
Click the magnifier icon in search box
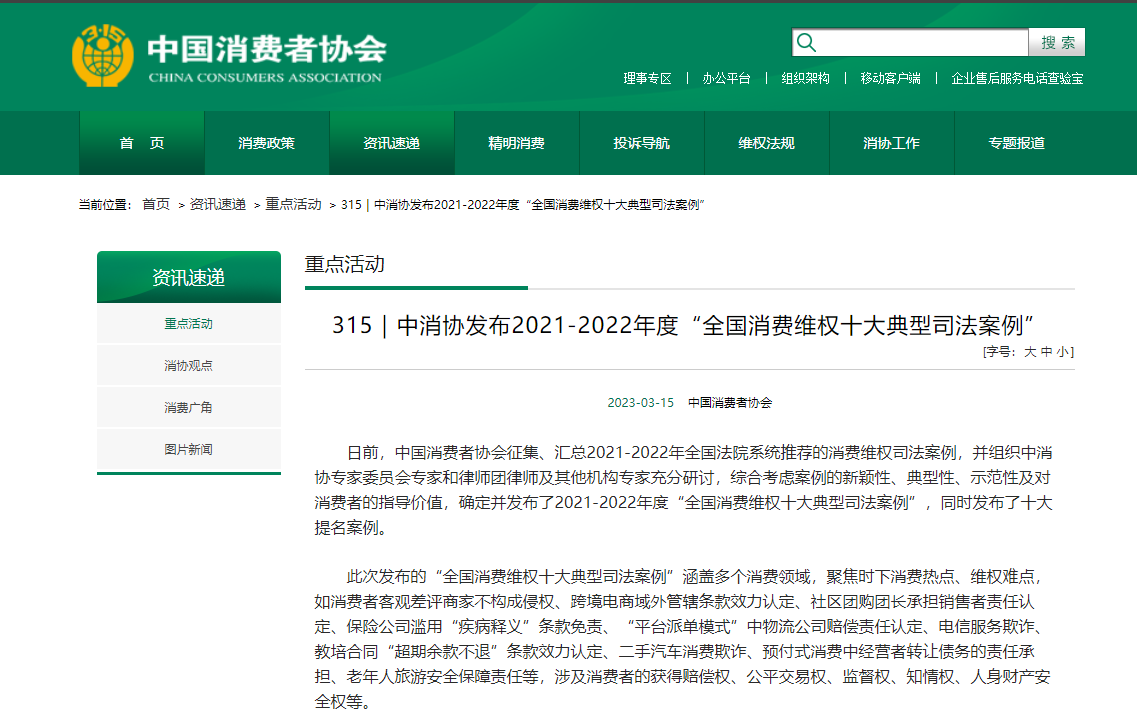tap(806, 43)
